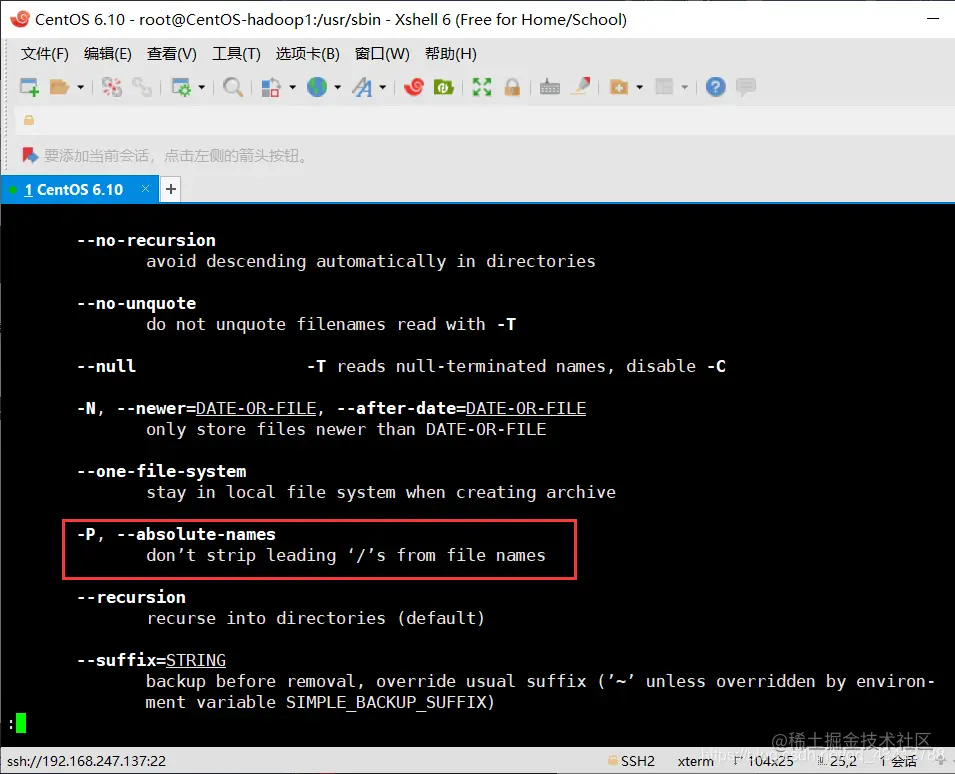
Task: Click the red bookmark flag icon
Action: [x=30, y=155]
